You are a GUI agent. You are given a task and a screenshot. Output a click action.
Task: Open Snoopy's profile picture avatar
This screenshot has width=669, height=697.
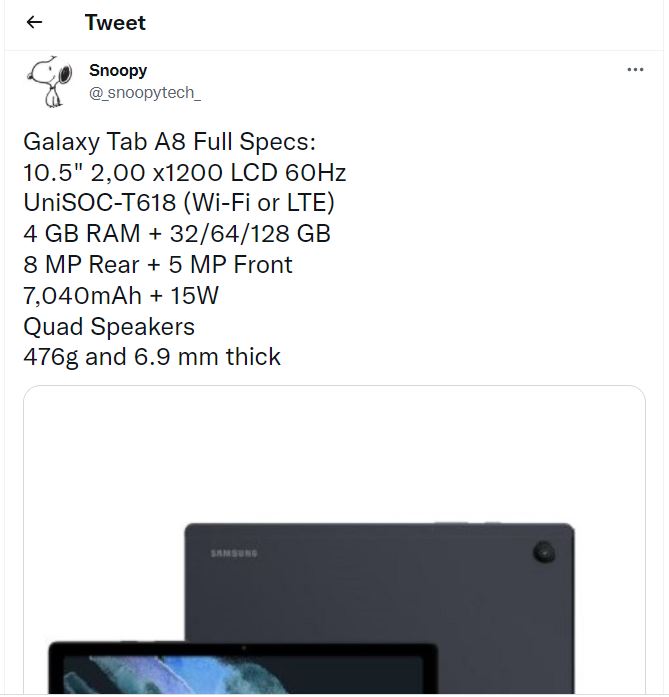click(50, 81)
